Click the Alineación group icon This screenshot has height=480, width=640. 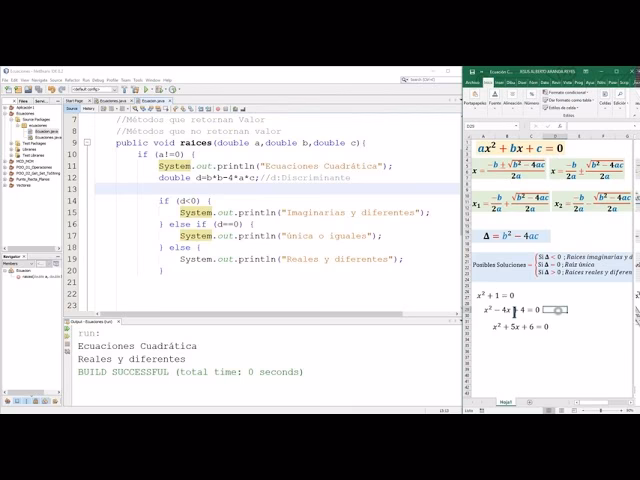click(x=512, y=97)
